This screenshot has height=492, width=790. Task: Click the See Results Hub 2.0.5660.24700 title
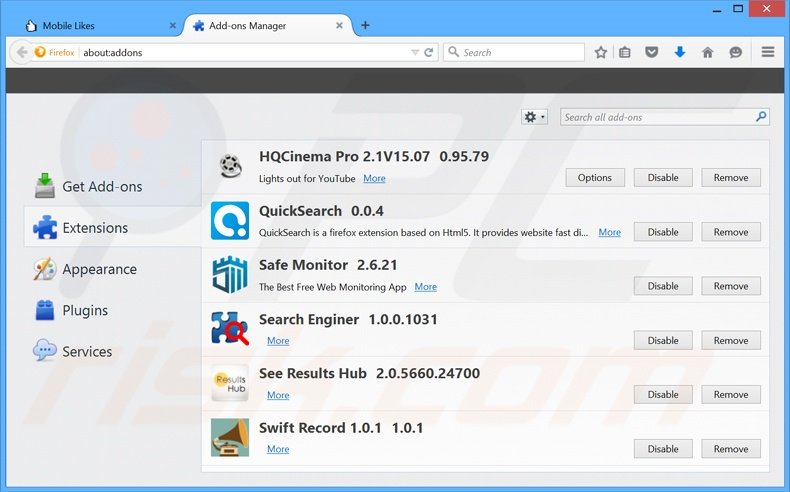[369, 373]
